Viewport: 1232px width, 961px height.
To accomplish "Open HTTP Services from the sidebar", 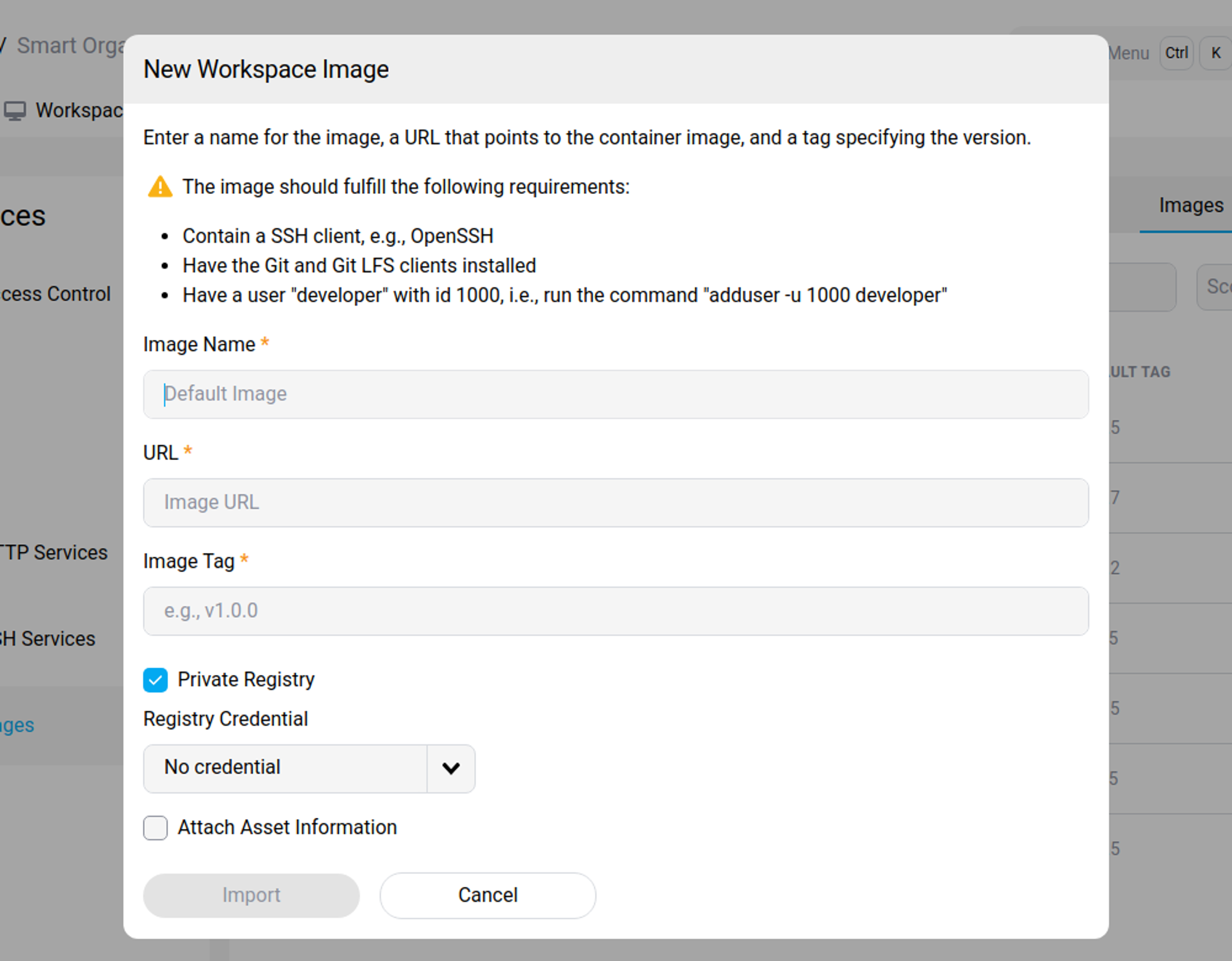I will 54,552.
